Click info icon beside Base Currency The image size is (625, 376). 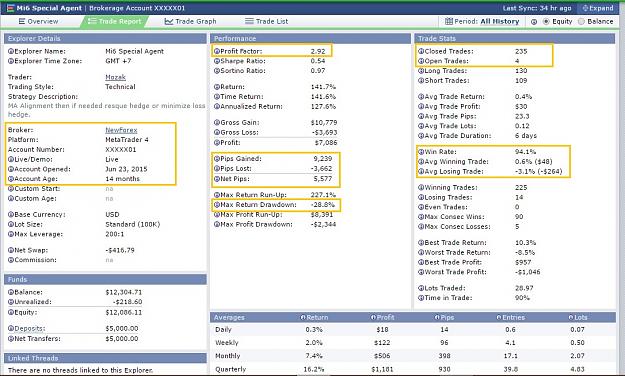pos(11,215)
